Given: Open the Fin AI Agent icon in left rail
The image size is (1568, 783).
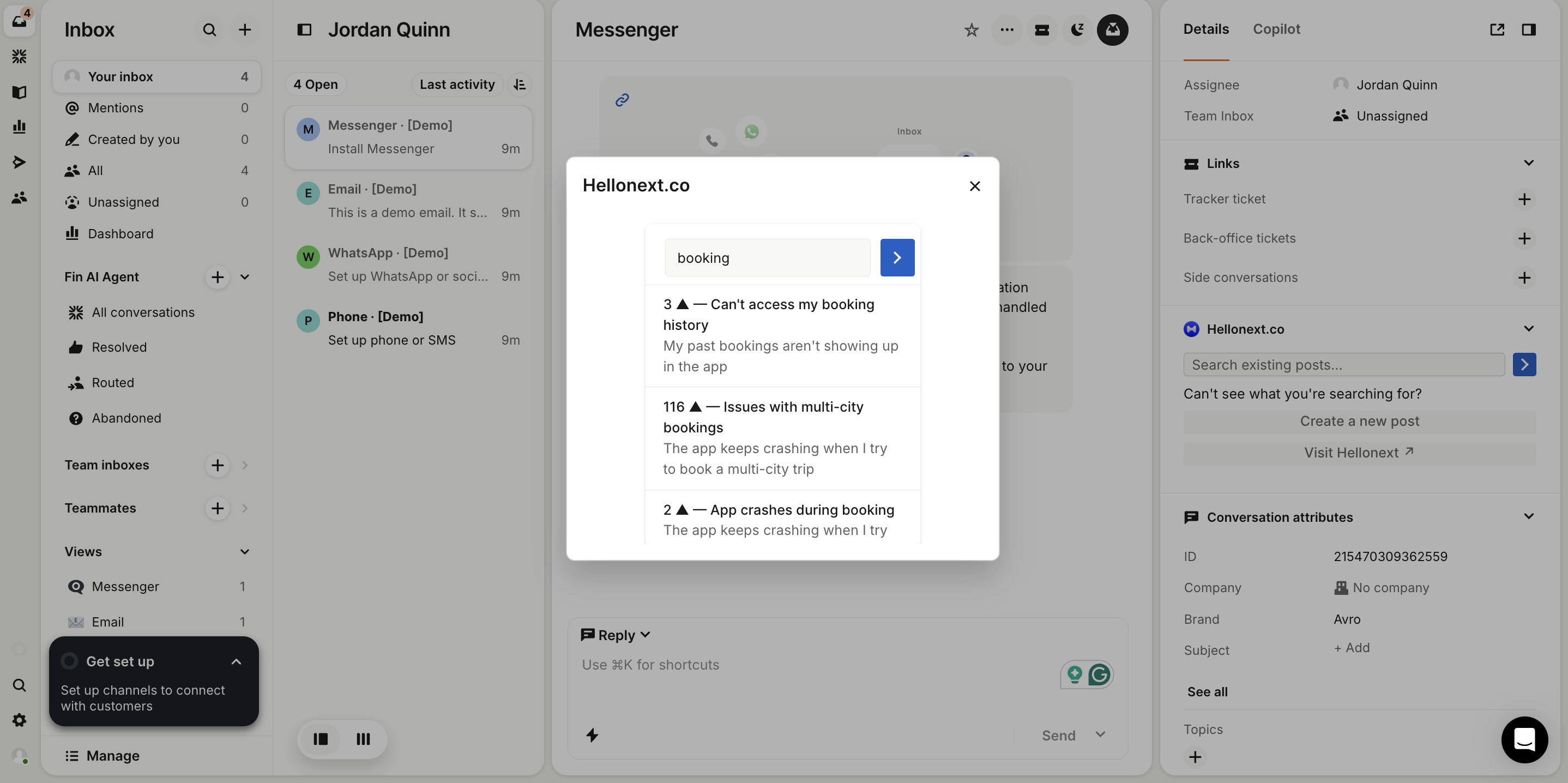Looking at the screenshot, I should point(20,57).
